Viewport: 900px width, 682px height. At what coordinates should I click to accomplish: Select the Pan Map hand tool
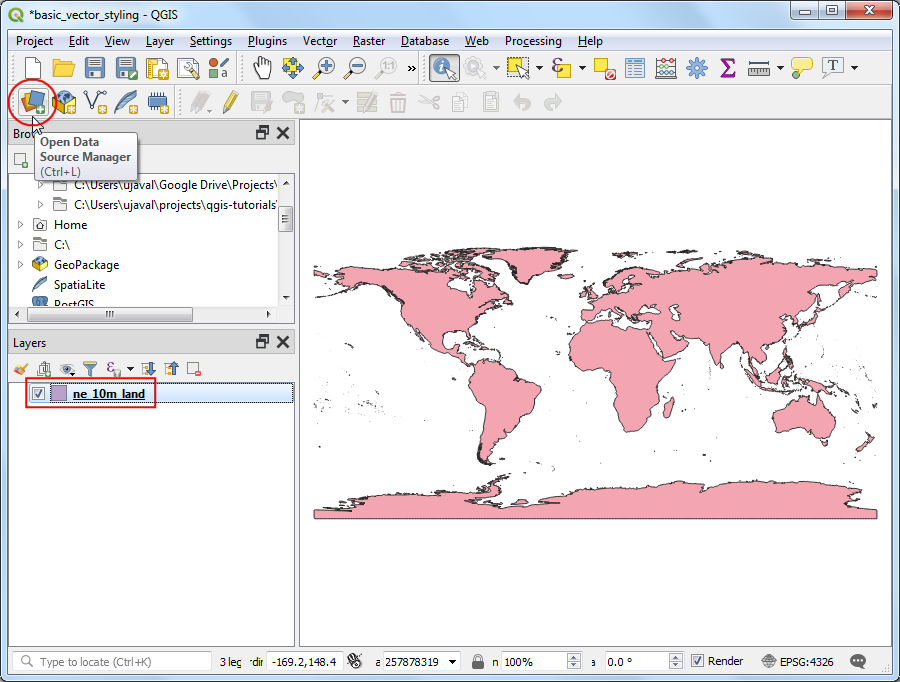tap(262, 68)
